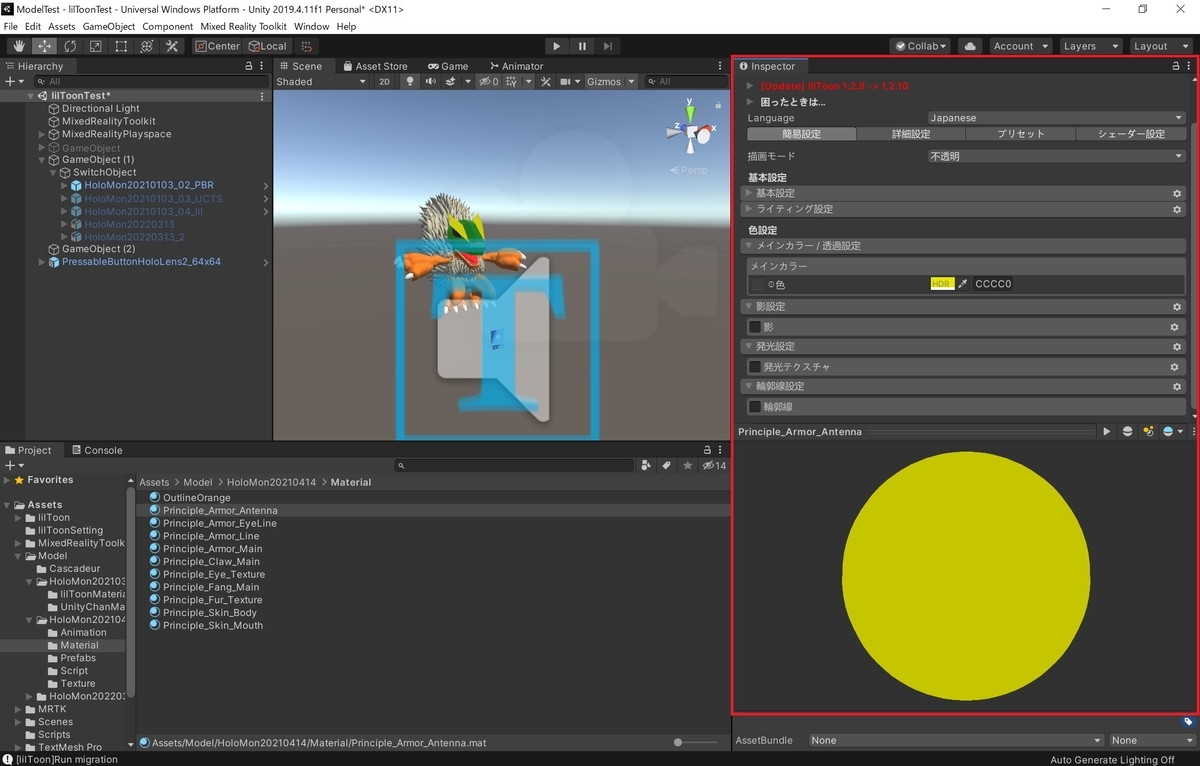Search by type in Project panel
1200x766 pixels.
[x=646, y=466]
